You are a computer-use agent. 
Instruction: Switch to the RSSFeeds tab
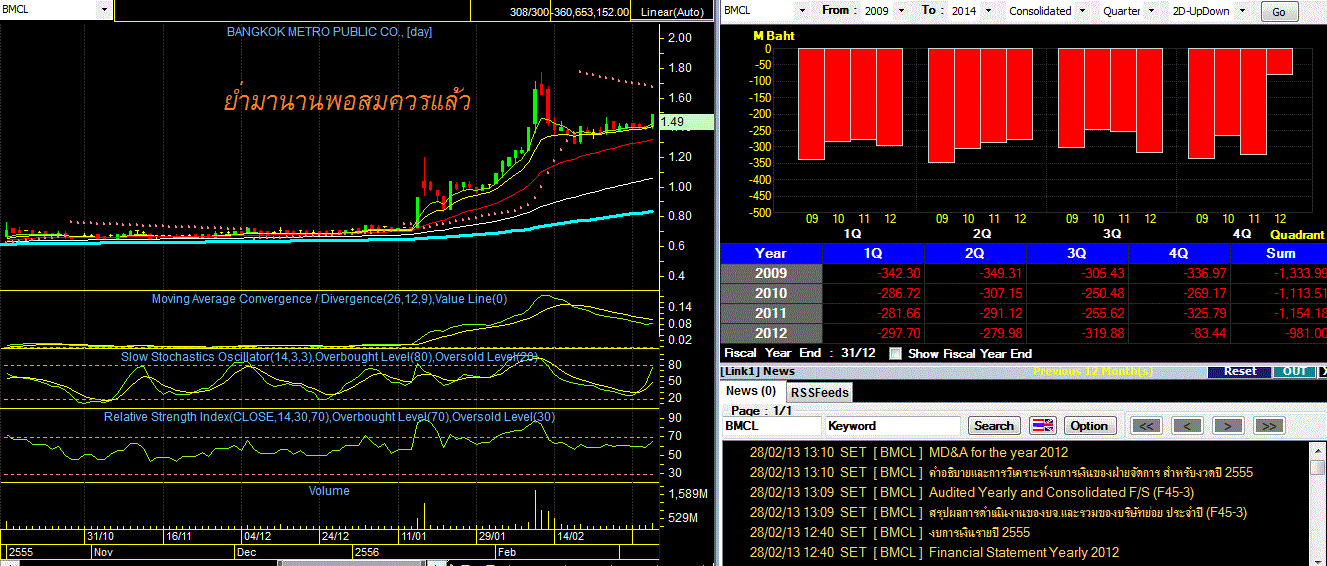point(819,392)
